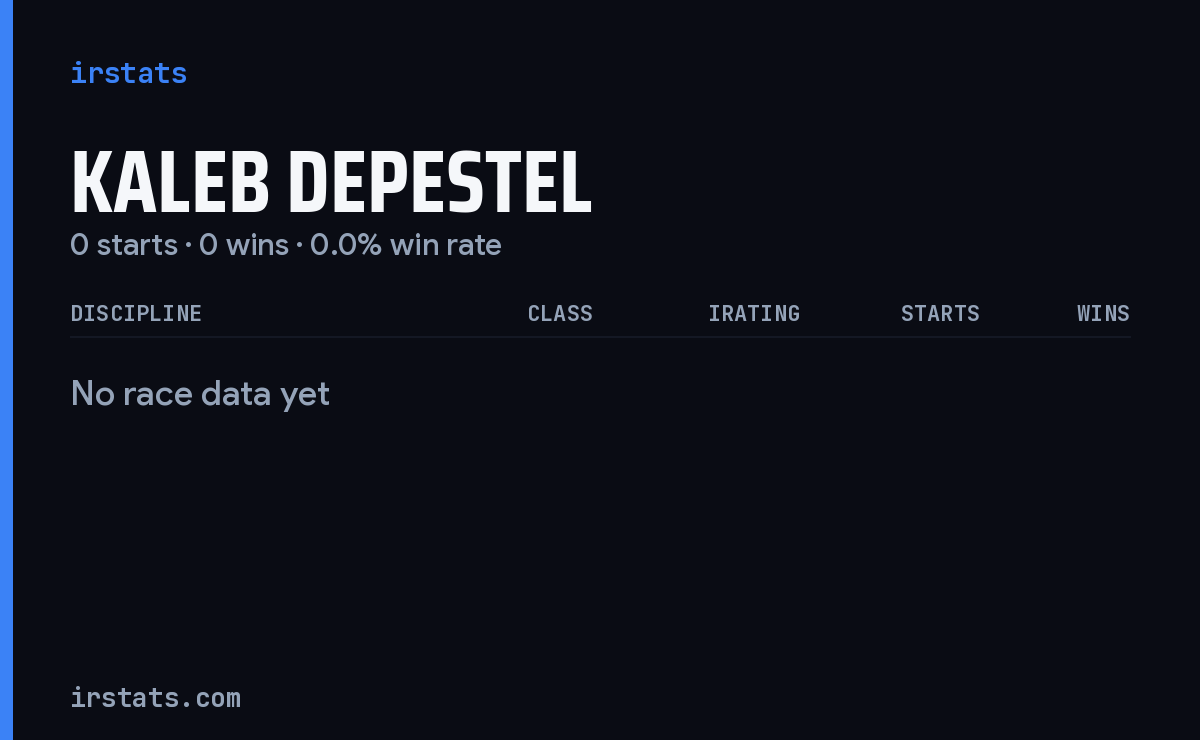
Task: Select the '0 starts' summary stat
Action: pos(124,245)
